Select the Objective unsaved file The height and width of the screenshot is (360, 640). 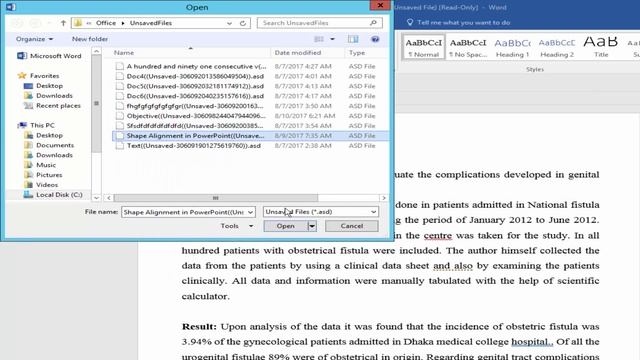250,116
